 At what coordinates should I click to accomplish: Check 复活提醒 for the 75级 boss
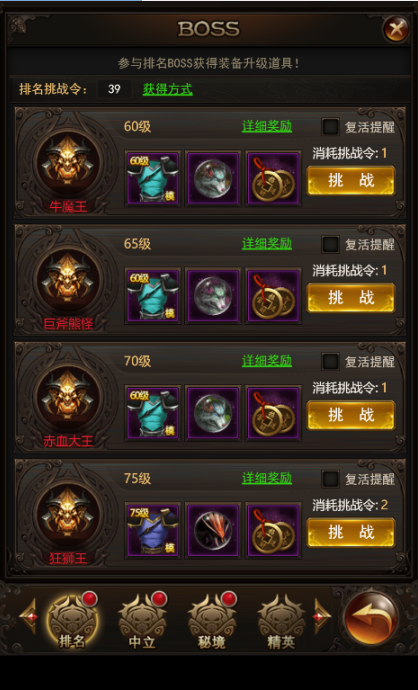tap(330, 479)
